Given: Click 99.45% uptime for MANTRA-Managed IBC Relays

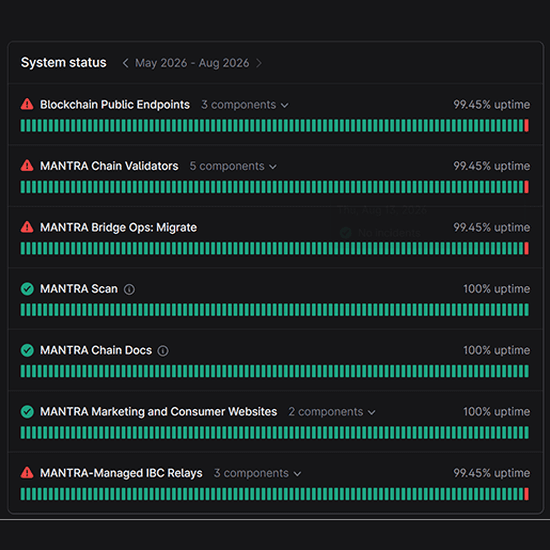Looking at the screenshot, I should tap(491, 473).
